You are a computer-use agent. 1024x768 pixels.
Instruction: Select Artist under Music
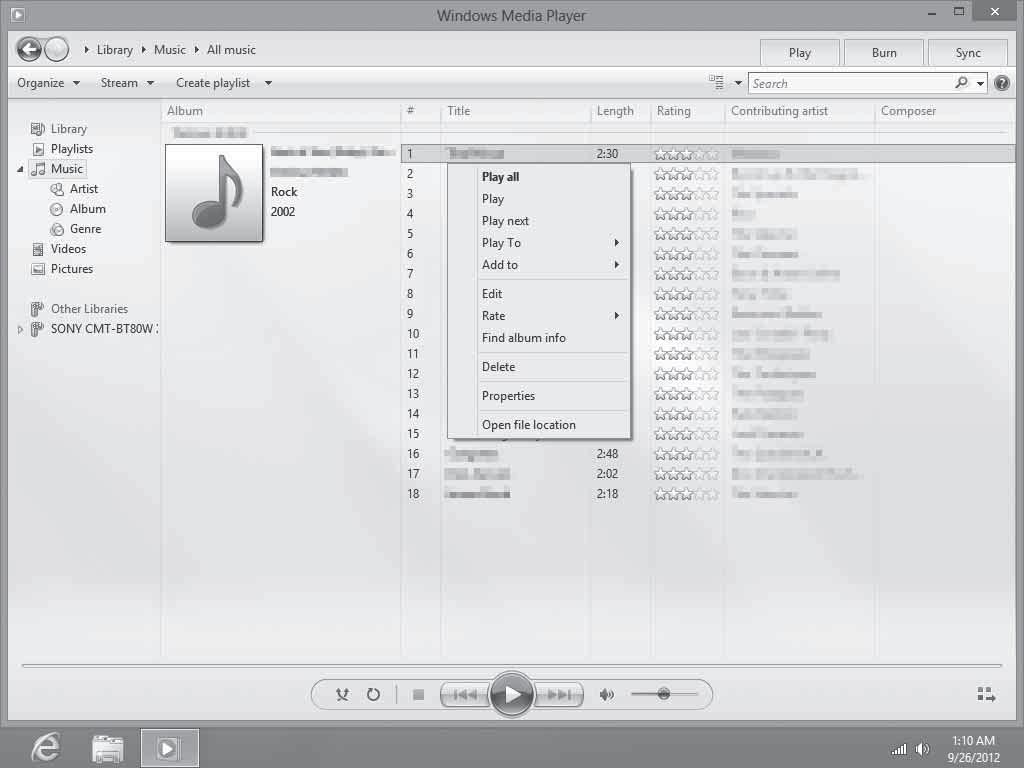coord(84,189)
